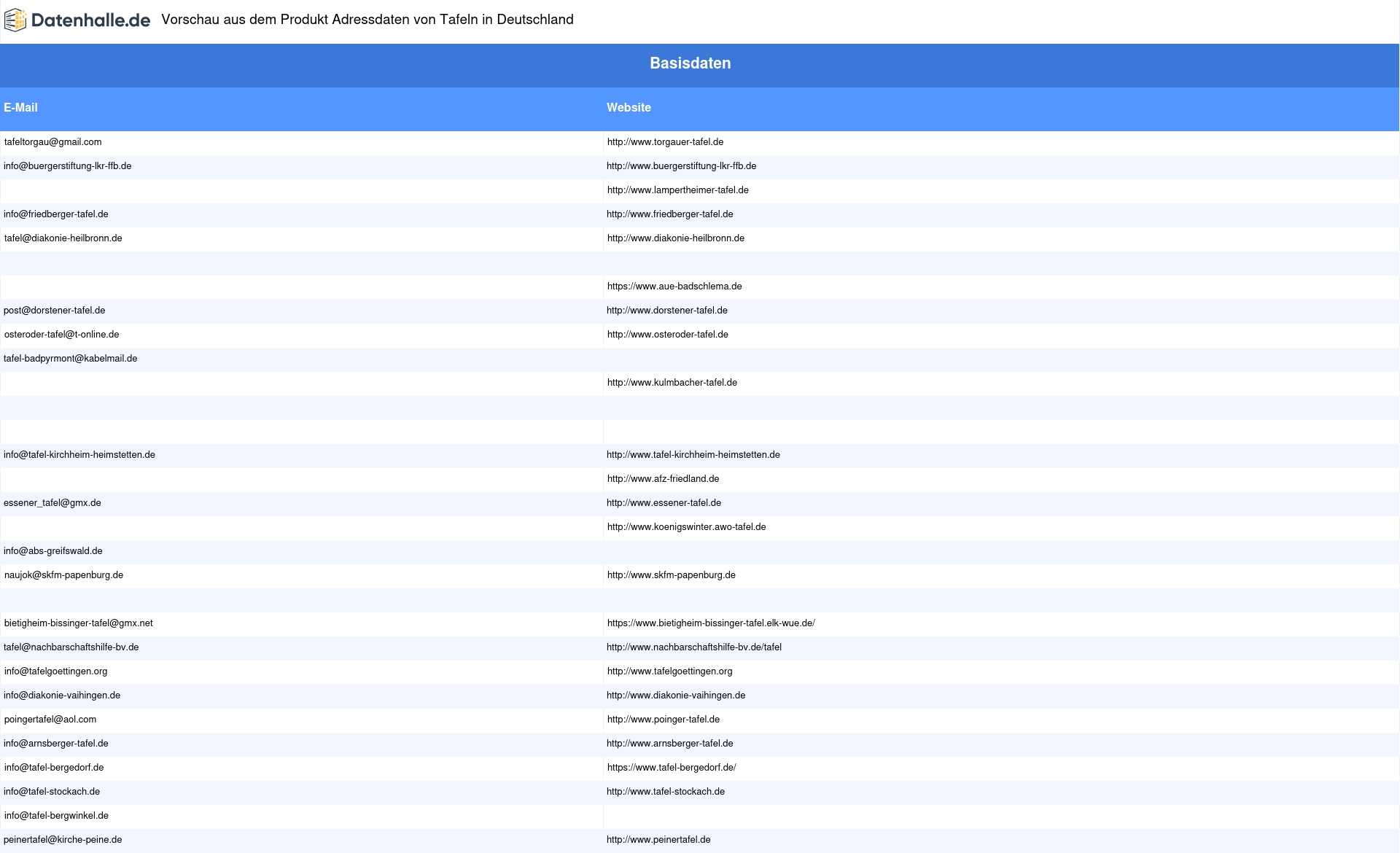1400x853 pixels.
Task: Click email tafeltorgau@gmail.com
Action: click(x=52, y=142)
